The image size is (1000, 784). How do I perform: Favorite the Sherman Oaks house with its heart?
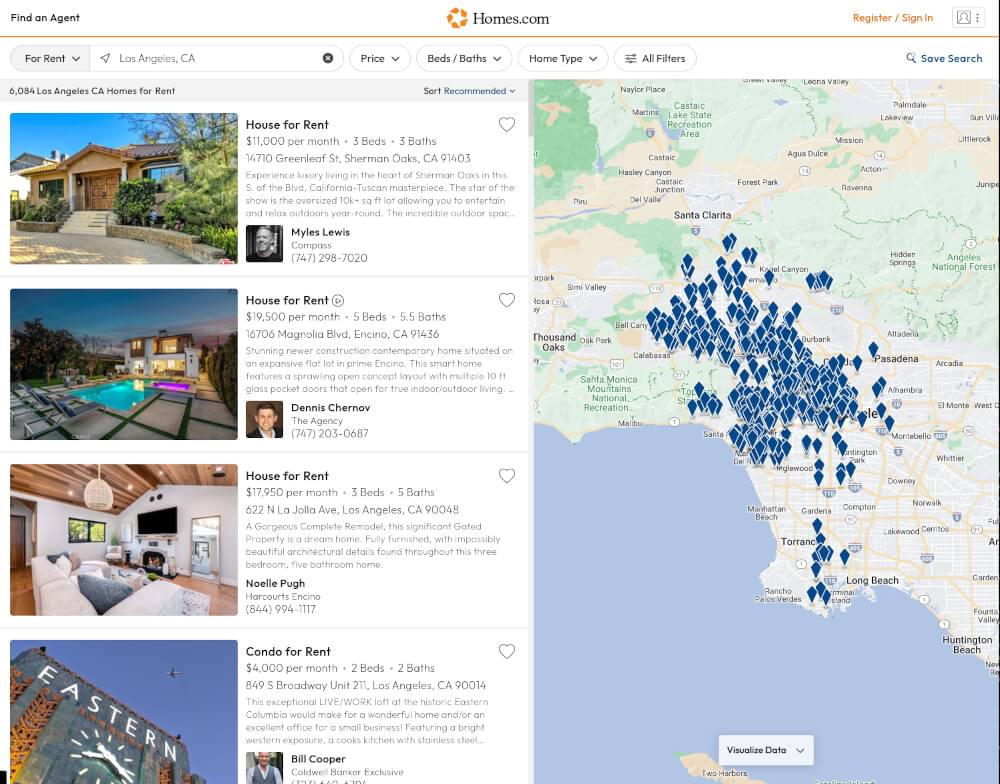507,124
